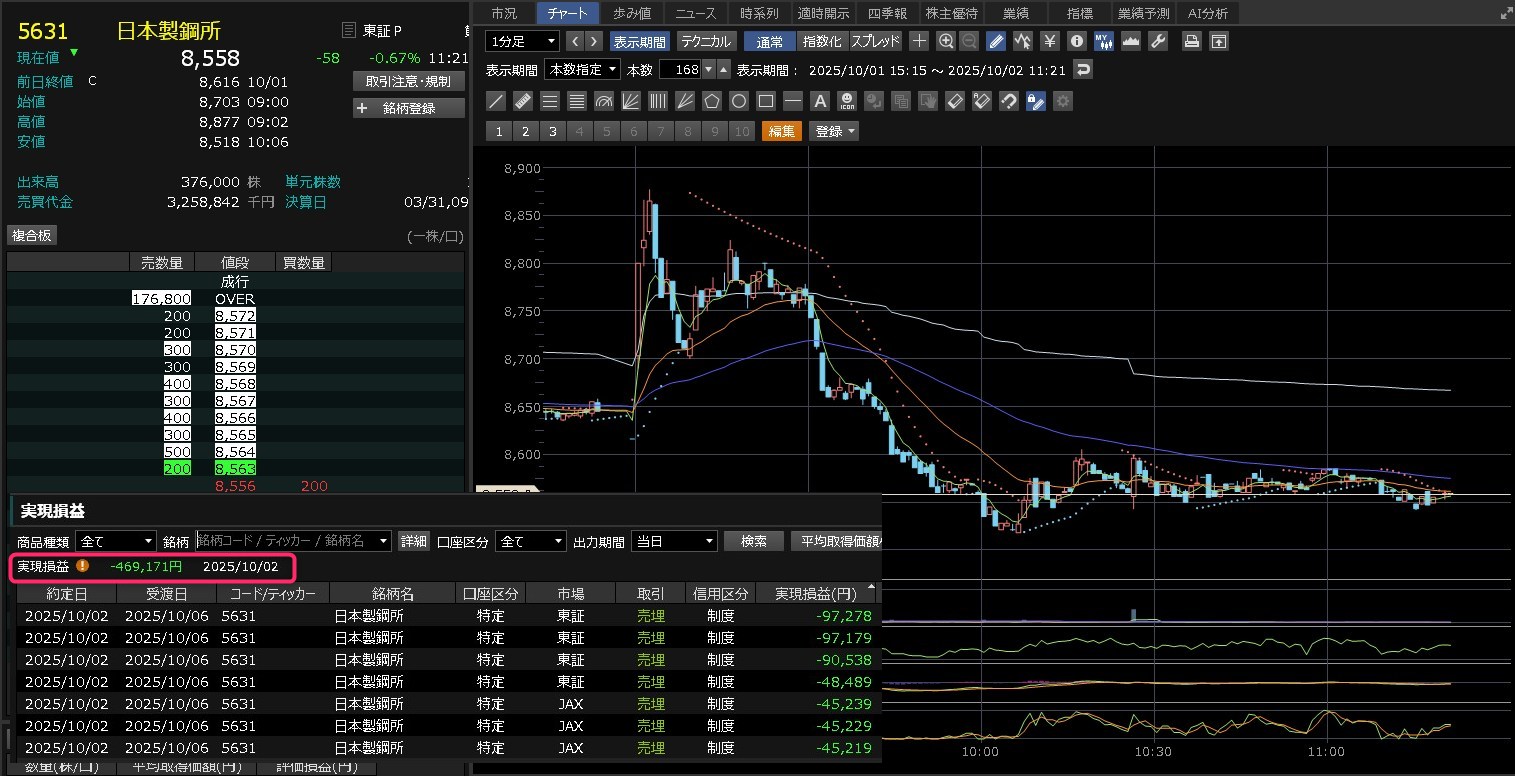Click the text annotation 'A' tool
1515x776 pixels.
[x=820, y=101]
